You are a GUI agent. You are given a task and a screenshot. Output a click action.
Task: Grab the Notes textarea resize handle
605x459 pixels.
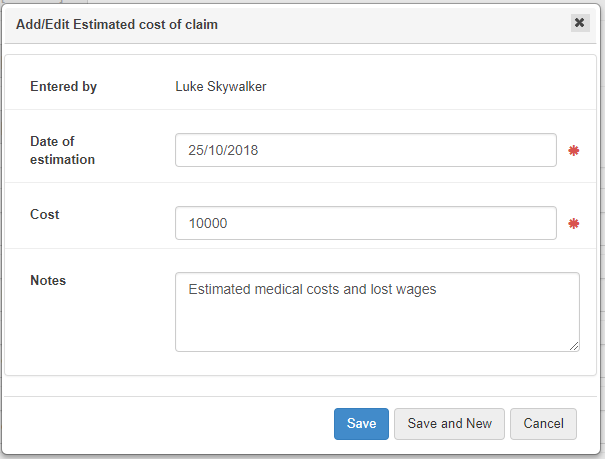point(573,345)
